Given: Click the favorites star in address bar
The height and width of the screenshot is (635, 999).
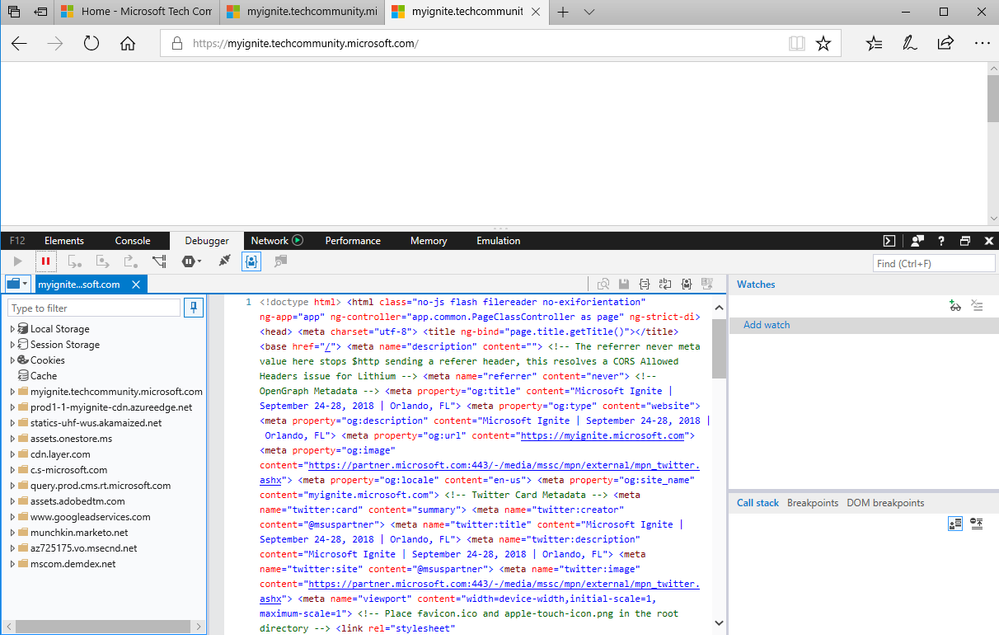Looking at the screenshot, I should [x=823, y=43].
